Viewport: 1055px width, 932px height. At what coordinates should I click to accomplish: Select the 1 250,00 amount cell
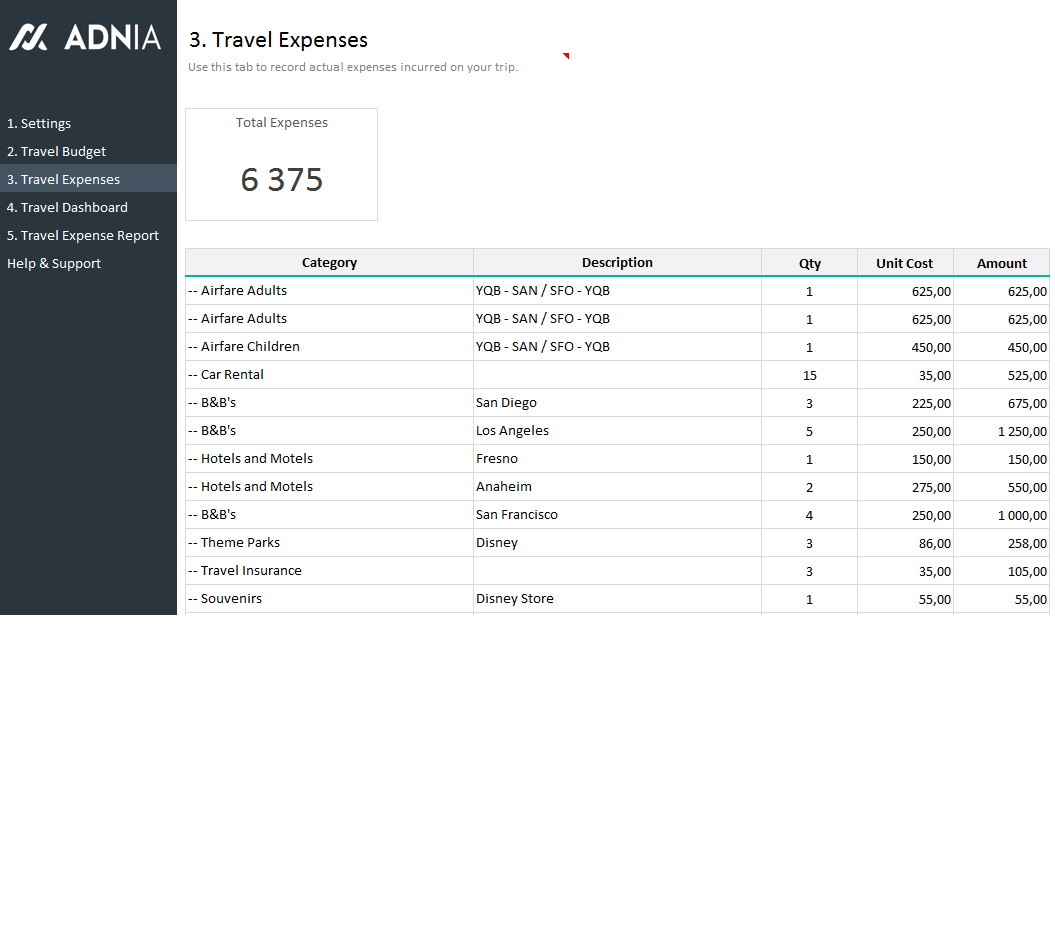click(1001, 431)
